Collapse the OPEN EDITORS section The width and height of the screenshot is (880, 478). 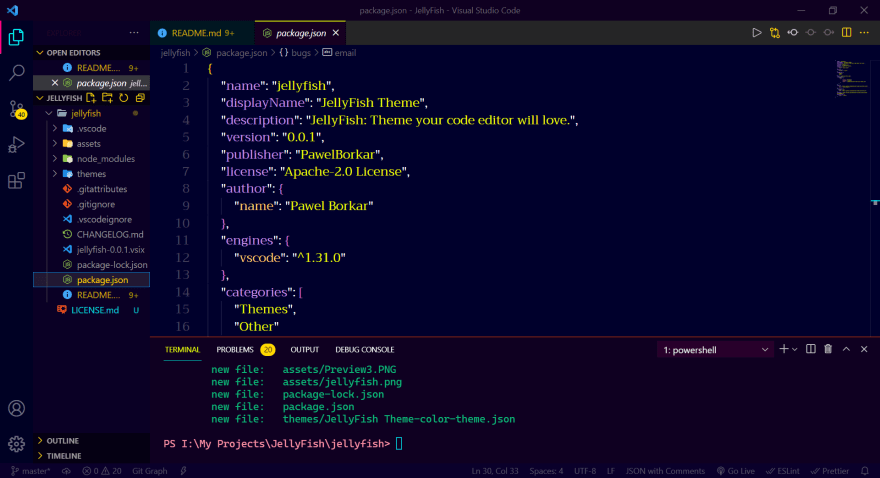tap(91, 52)
